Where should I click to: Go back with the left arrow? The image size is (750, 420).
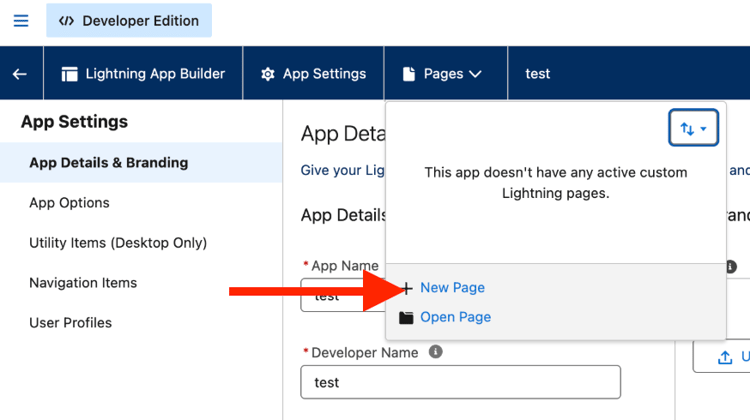20,74
